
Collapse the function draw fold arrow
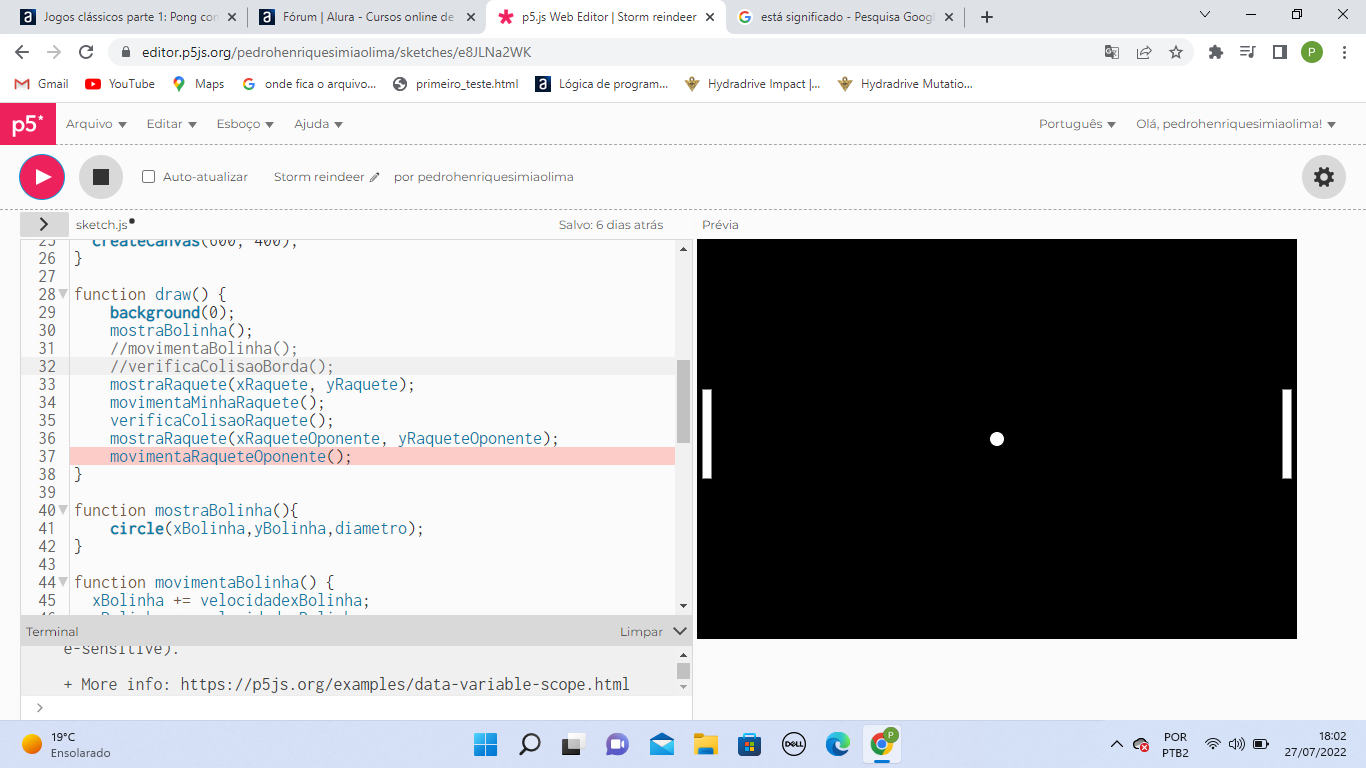tap(63, 295)
